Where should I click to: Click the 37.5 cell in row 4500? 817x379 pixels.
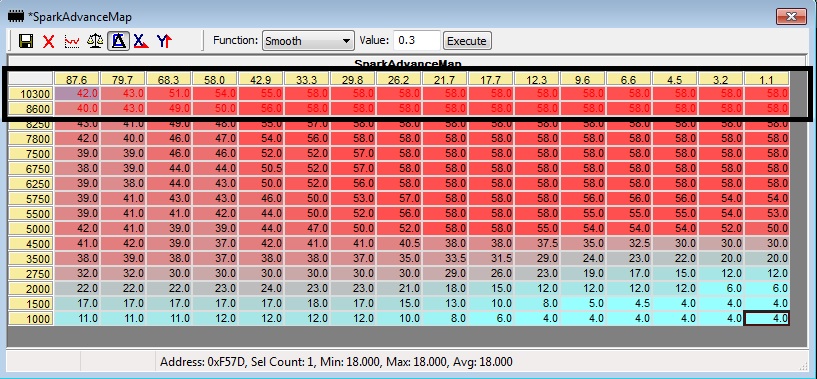point(537,244)
